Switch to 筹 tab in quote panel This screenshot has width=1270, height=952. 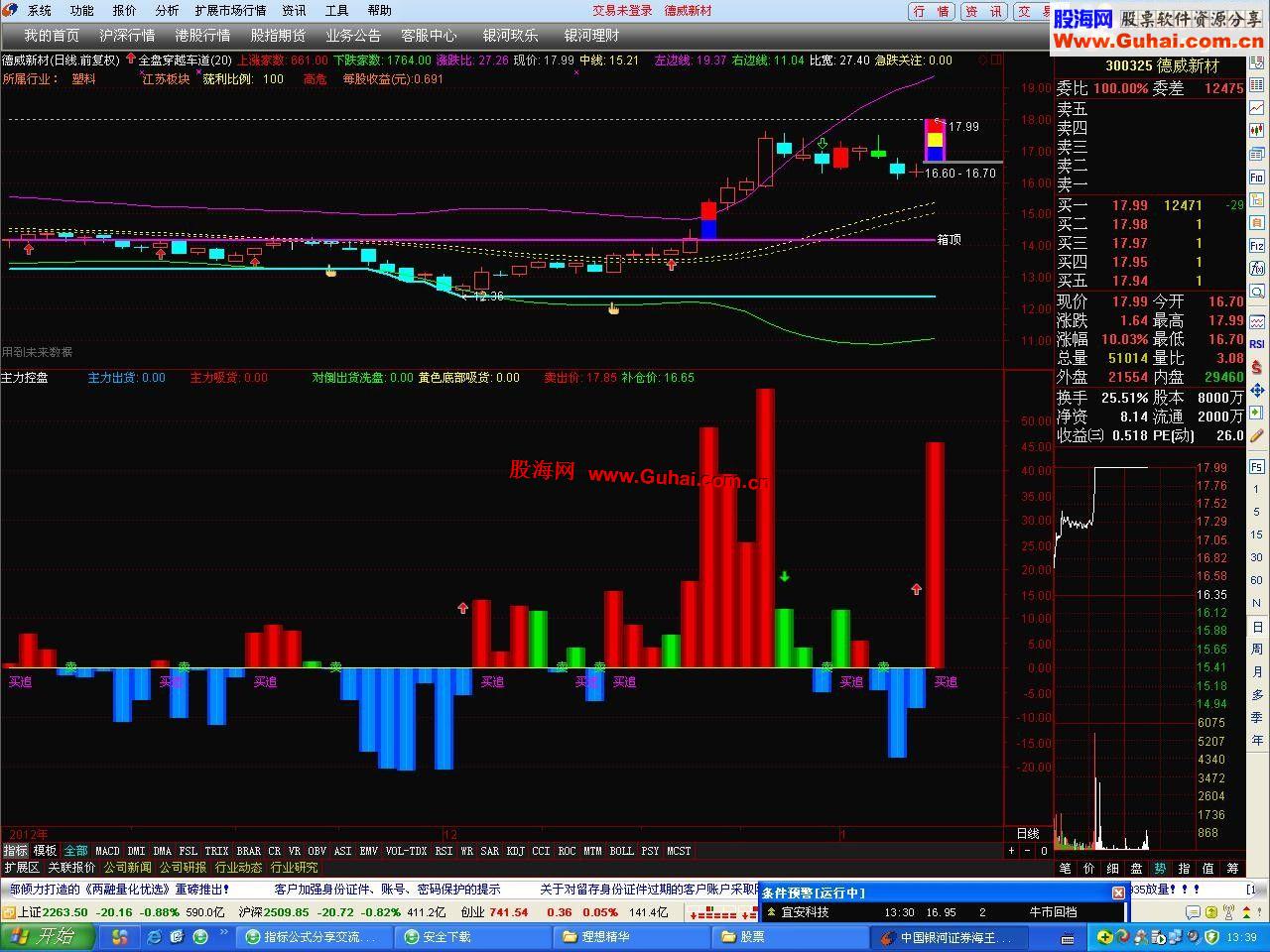click(1233, 869)
